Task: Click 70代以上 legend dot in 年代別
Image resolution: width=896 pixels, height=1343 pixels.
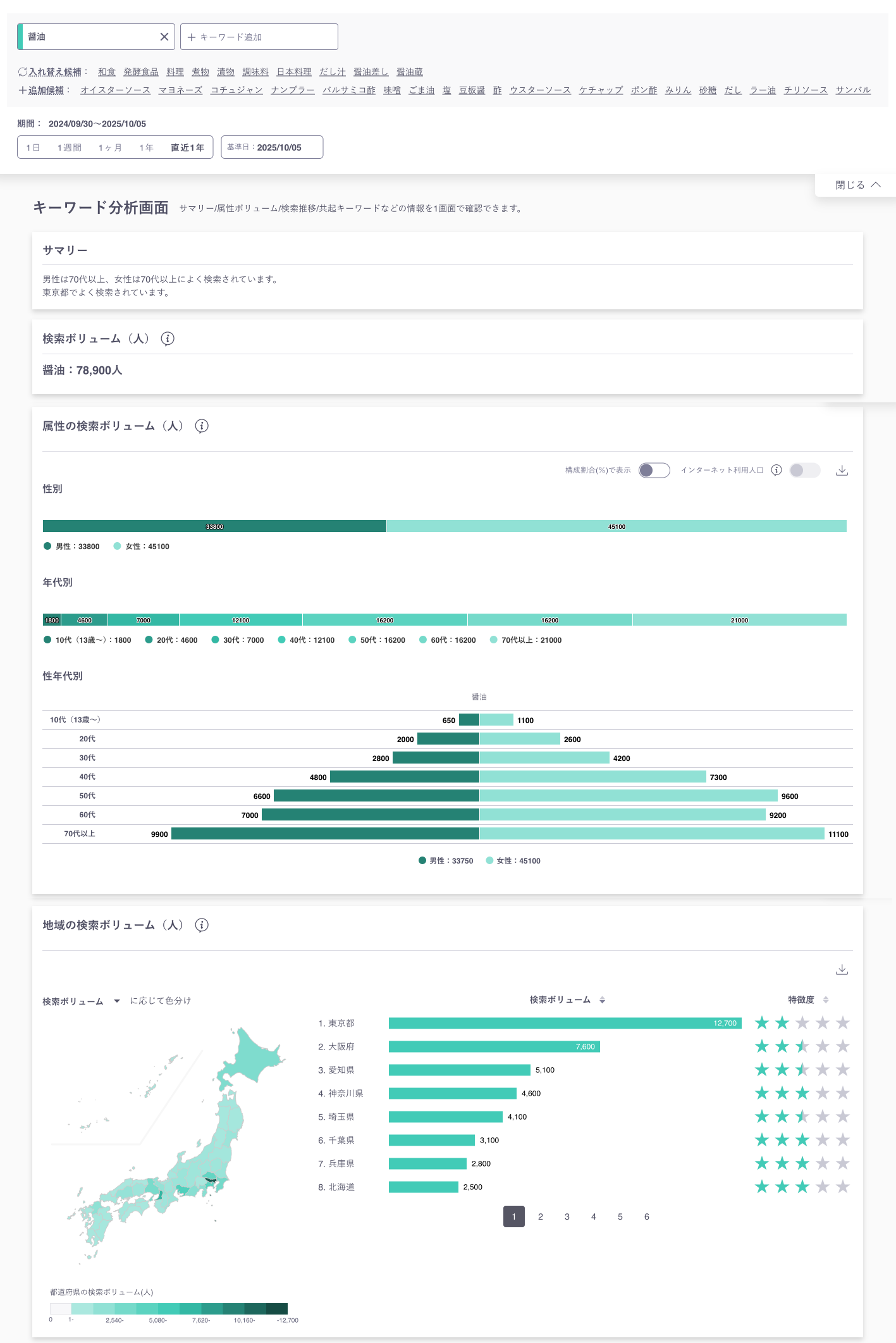Action: pyautogui.click(x=493, y=640)
